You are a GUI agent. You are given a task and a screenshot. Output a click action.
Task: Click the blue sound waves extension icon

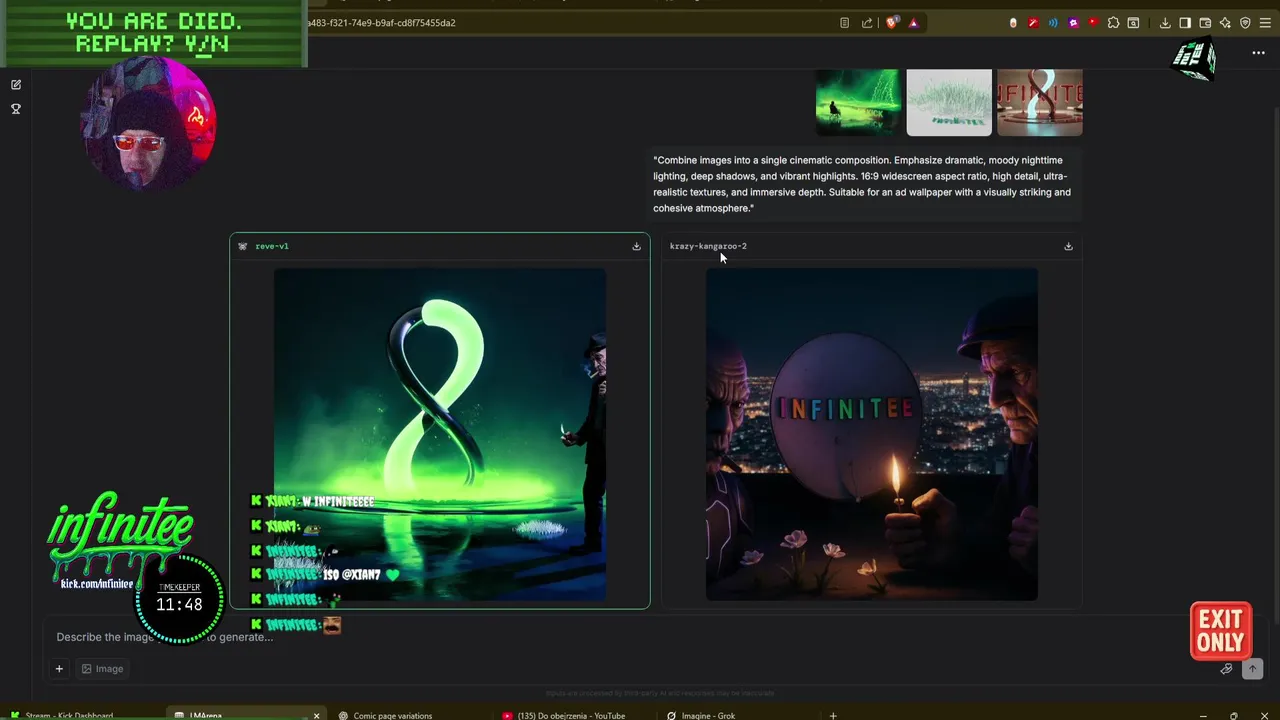pos(1053,23)
